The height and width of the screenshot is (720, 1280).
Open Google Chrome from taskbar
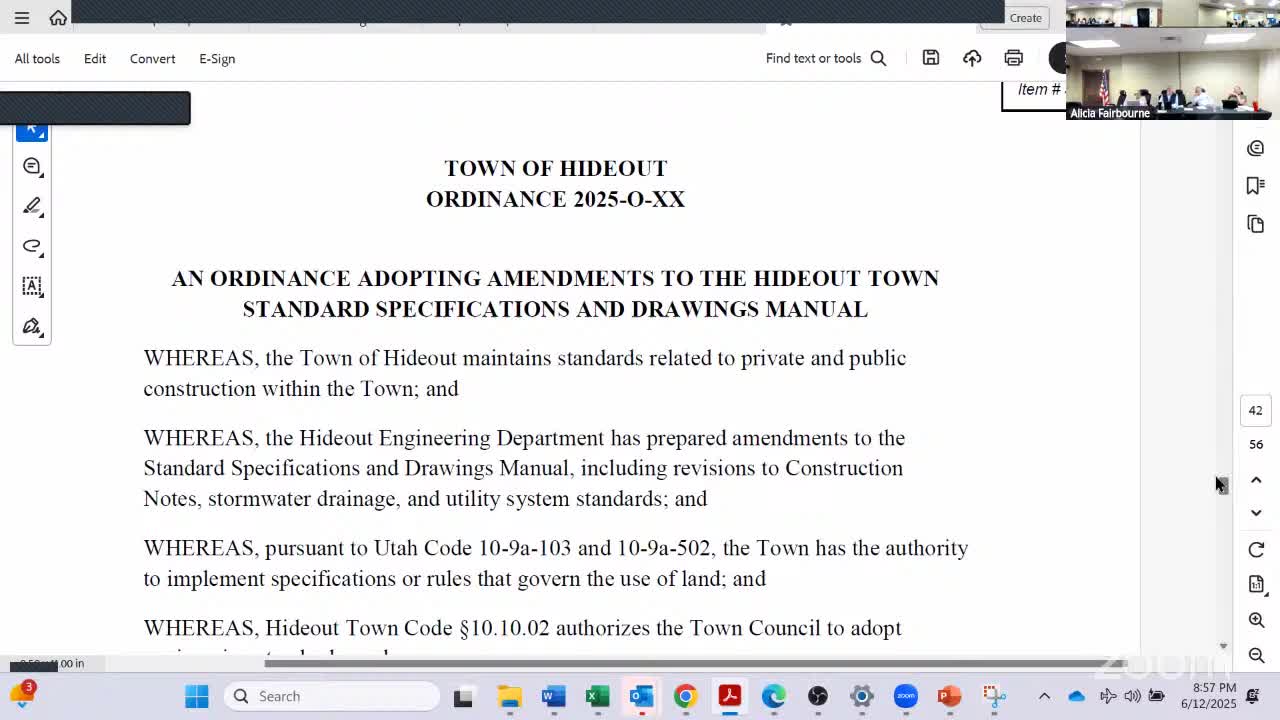click(x=685, y=696)
